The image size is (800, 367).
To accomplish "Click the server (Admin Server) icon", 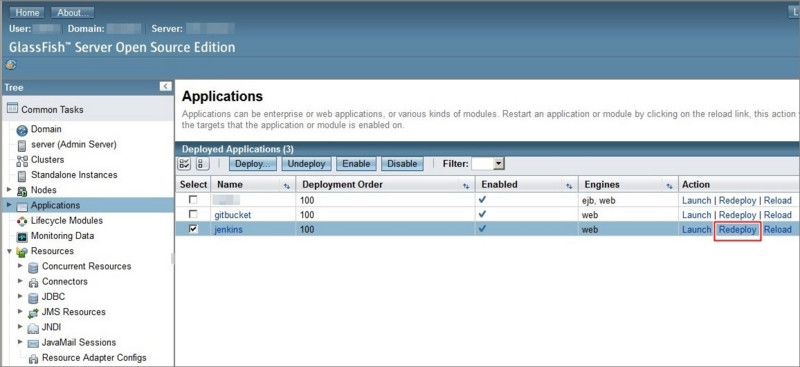I will click(x=22, y=145).
